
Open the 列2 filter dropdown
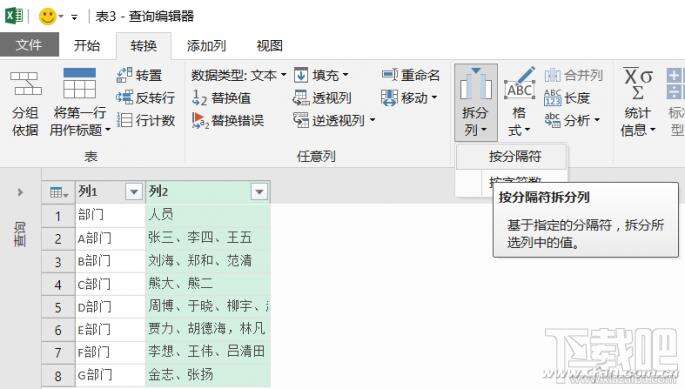[x=259, y=191]
